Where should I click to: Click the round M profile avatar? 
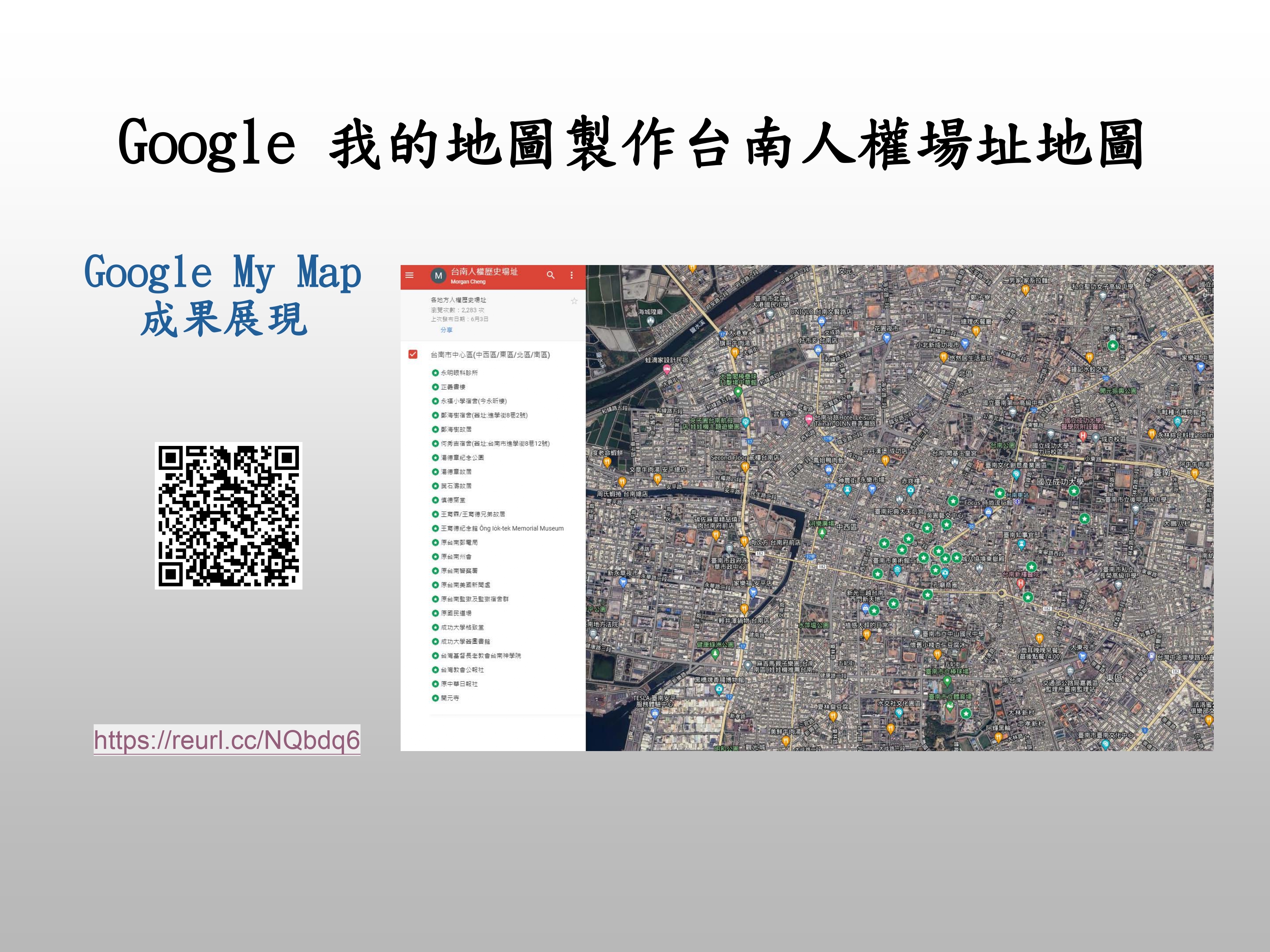[x=438, y=276]
